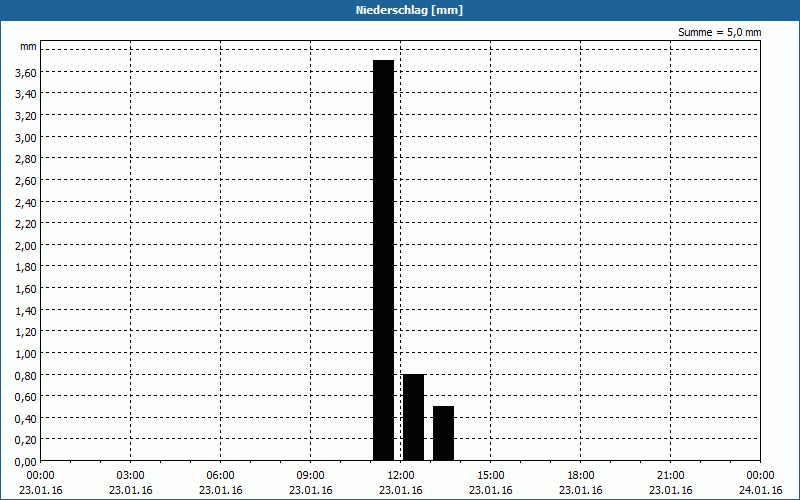Click the 21:00 time axis label

[670, 476]
